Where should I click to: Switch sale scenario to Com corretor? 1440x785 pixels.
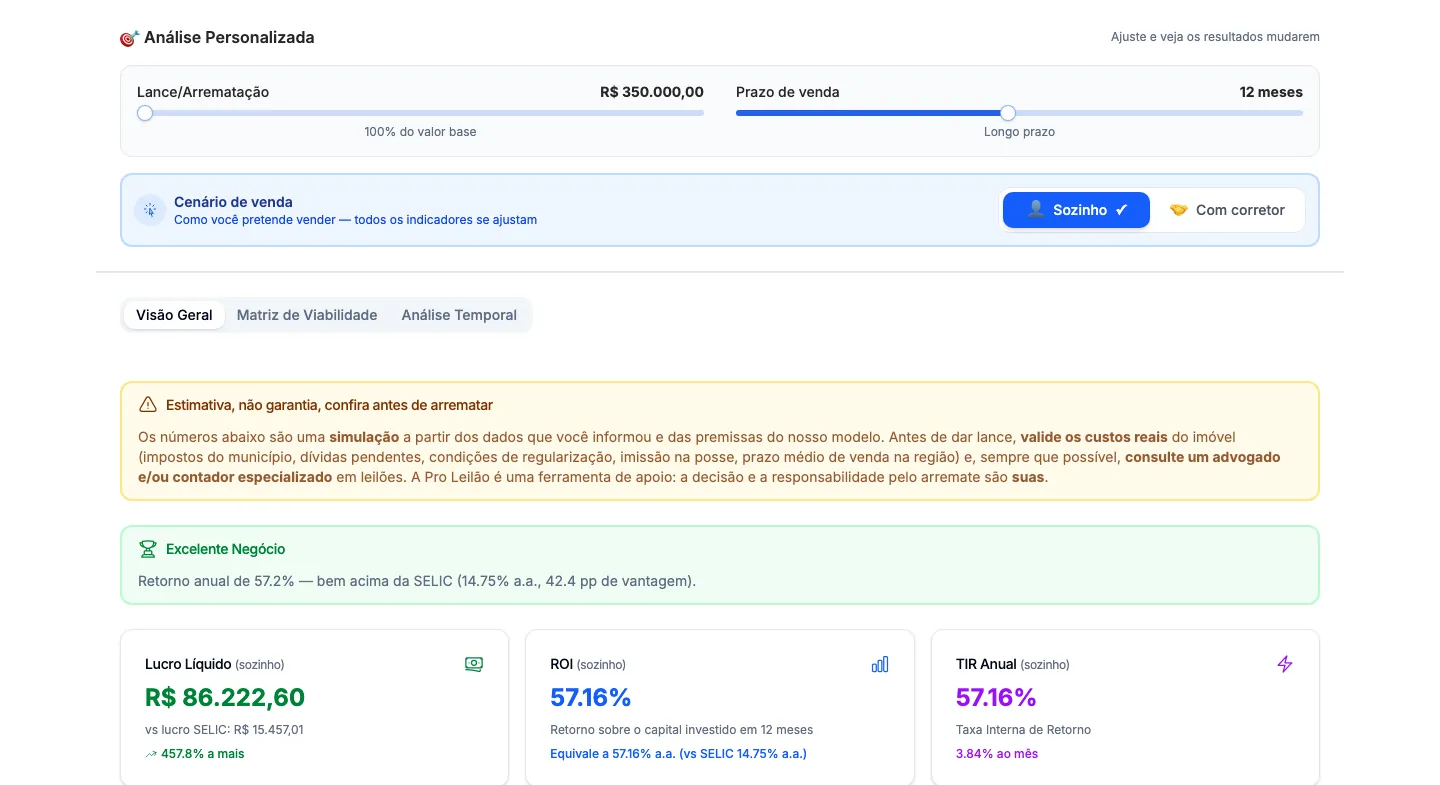click(x=1227, y=210)
